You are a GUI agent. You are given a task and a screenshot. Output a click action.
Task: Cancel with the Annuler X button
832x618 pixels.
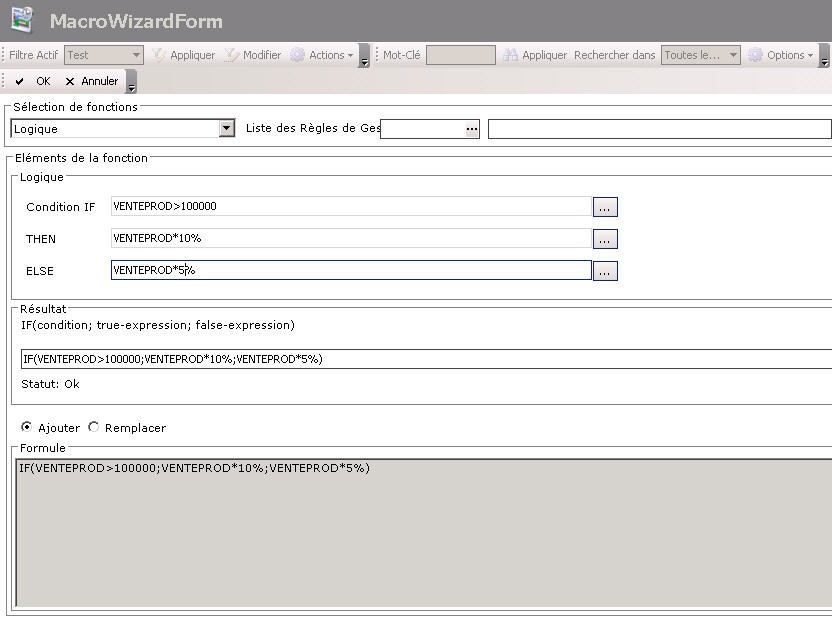click(x=91, y=81)
